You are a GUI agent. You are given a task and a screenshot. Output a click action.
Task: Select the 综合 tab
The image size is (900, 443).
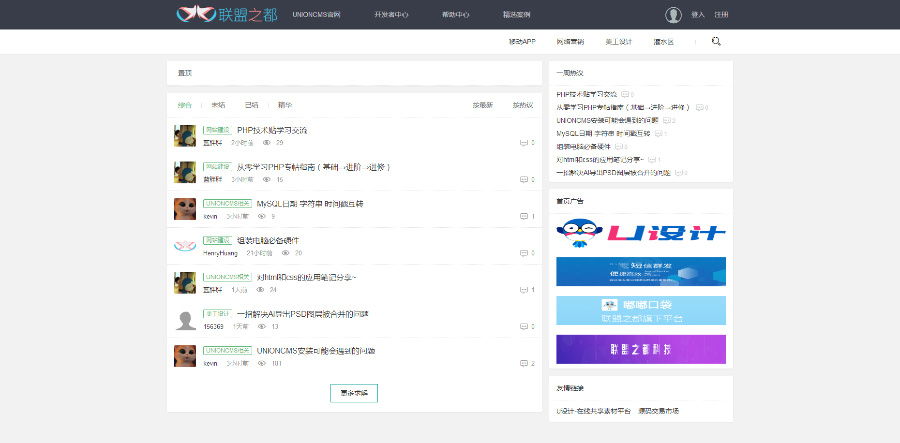click(x=185, y=105)
